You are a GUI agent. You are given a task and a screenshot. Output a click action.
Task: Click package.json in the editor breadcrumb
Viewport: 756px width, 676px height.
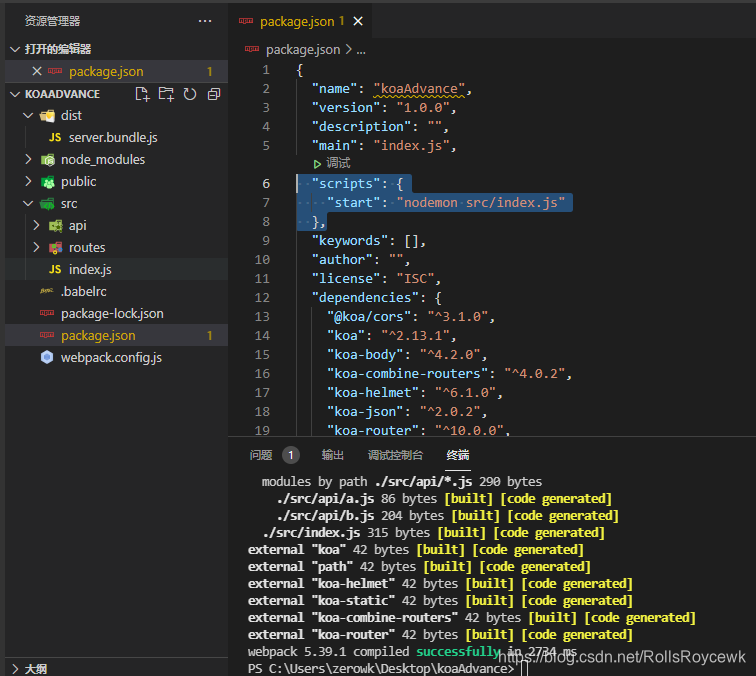(303, 50)
